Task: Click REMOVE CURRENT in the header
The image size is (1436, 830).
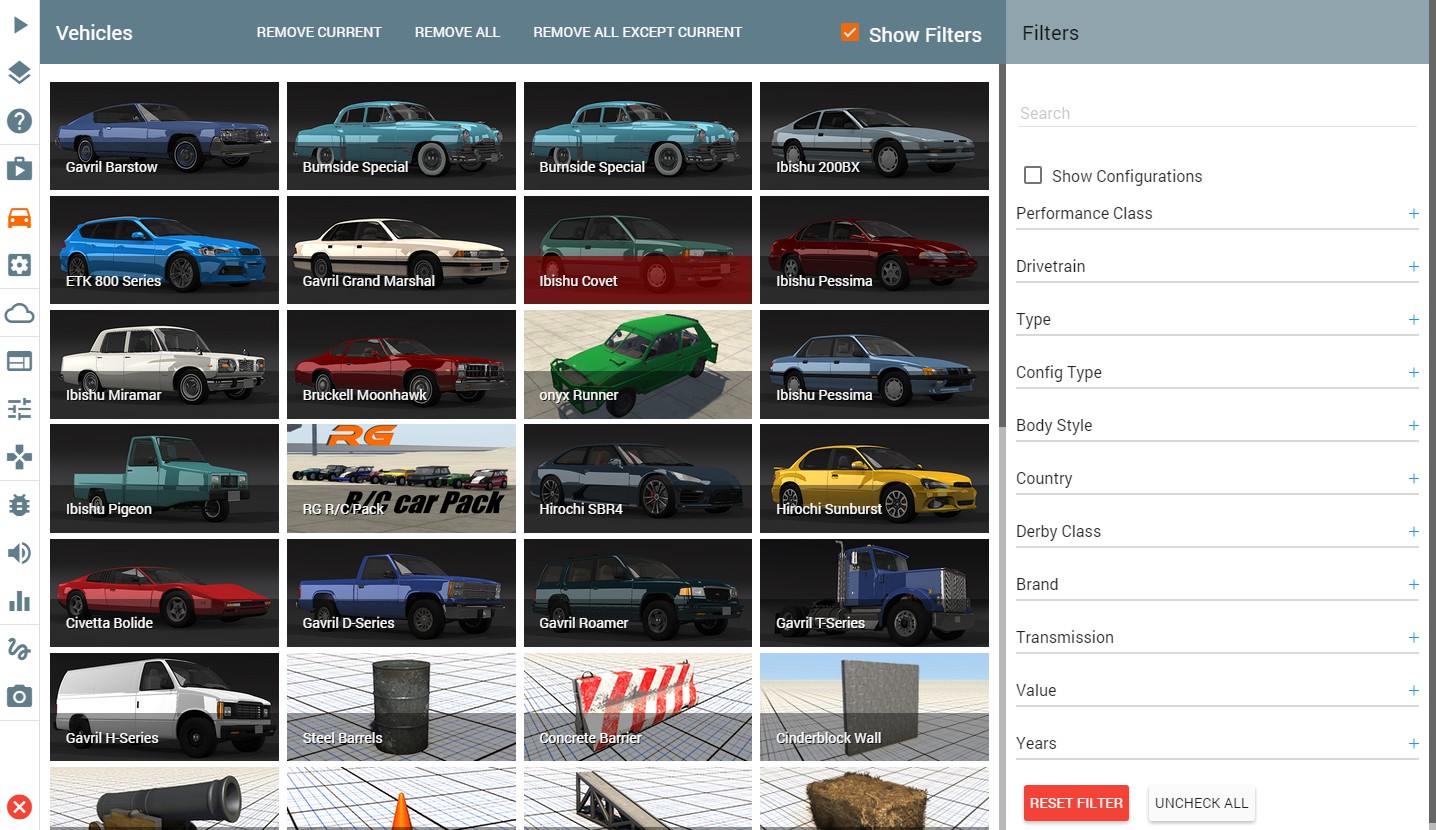Action: 319,32
